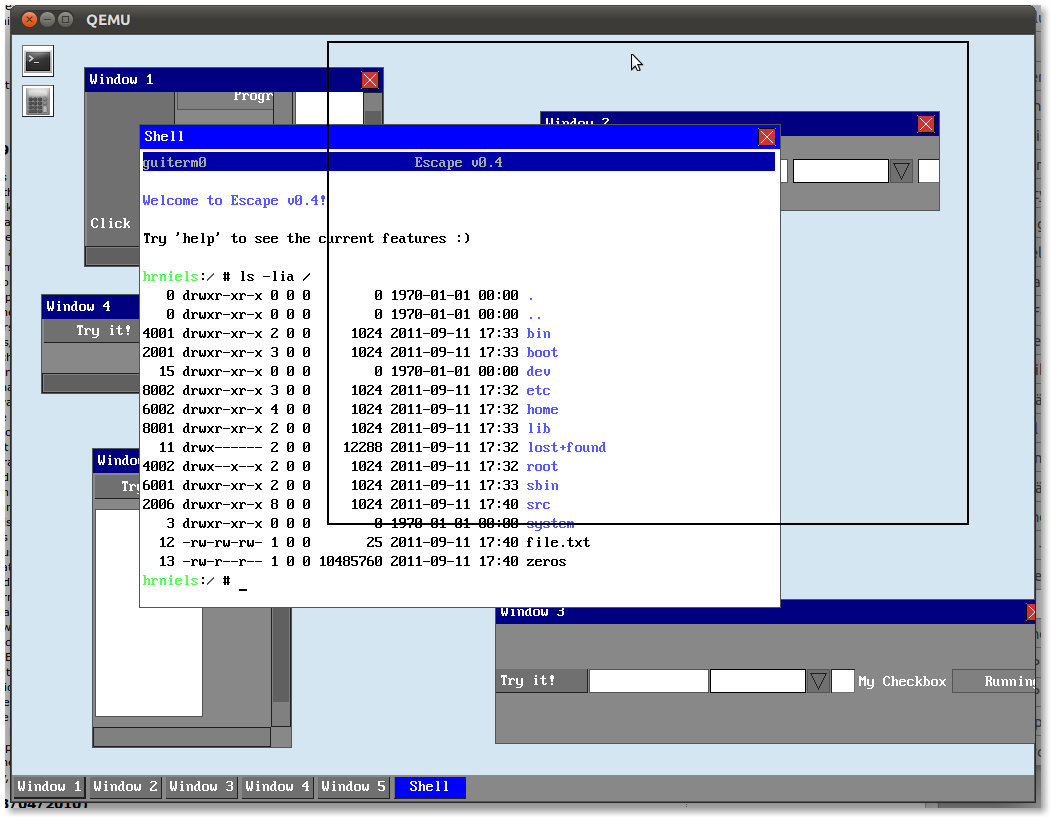Close Window 2 with red X
The image size is (1050, 817).
pos(925,124)
